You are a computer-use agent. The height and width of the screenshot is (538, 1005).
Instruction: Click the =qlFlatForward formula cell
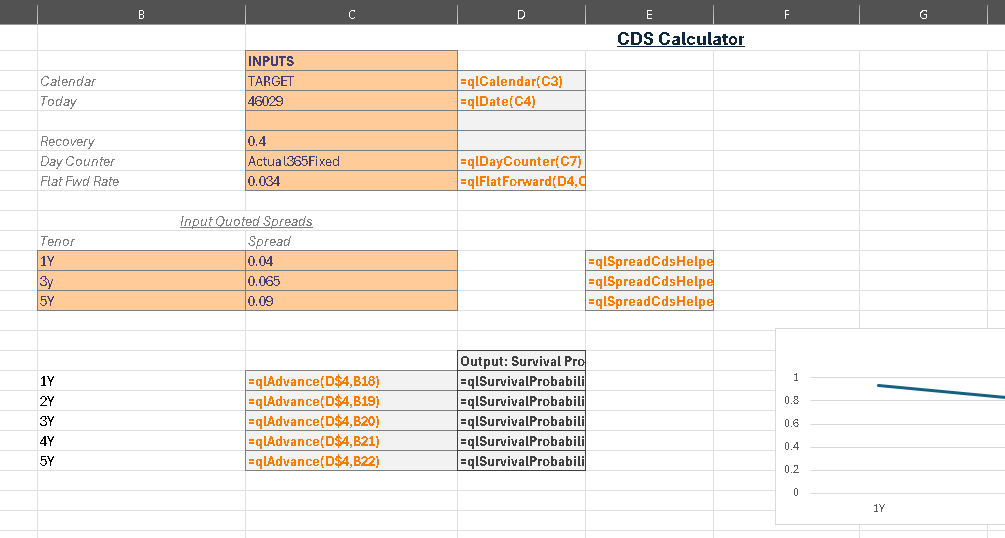tap(521, 181)
